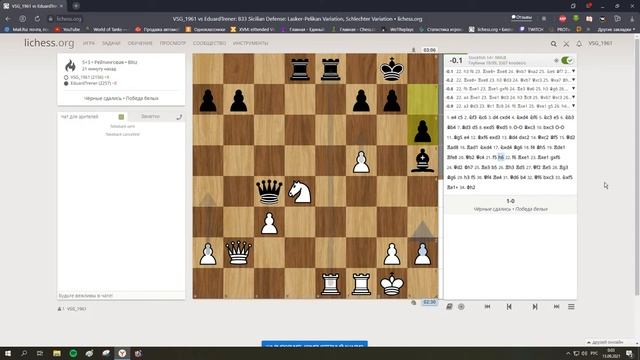Open the ИГРА menu

89,43
